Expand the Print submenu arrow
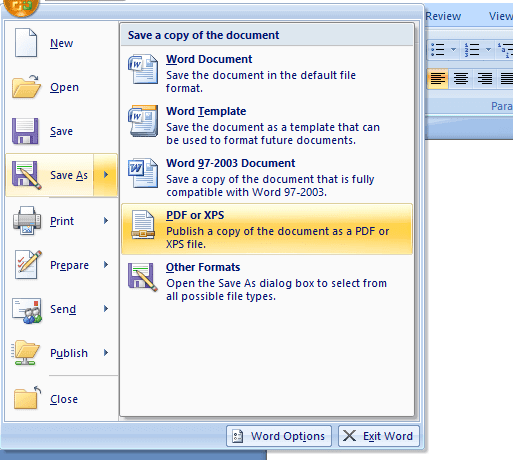The width and height of the screenshot is (515, 462). click(106, 221)
